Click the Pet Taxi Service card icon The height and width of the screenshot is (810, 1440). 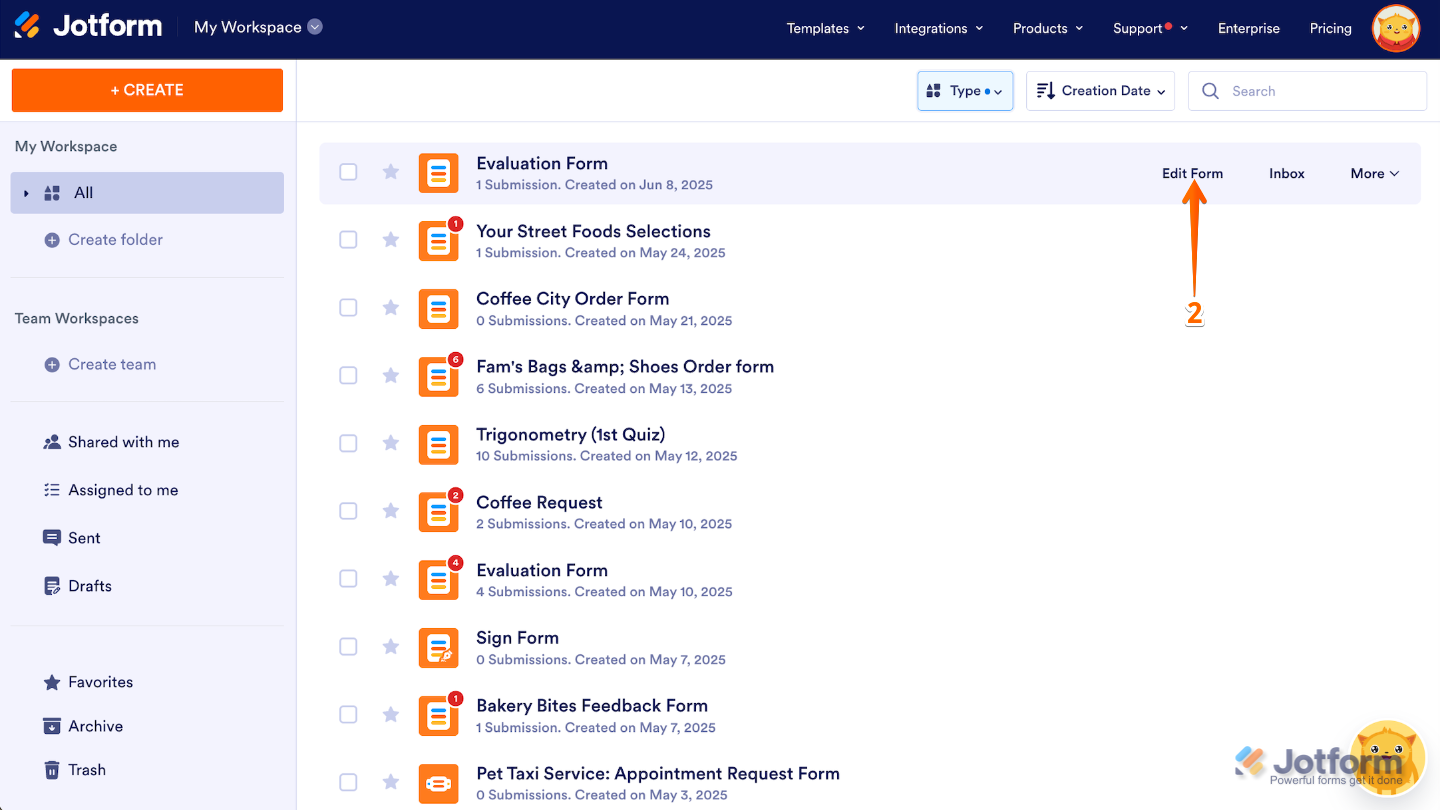click(438, 783)
